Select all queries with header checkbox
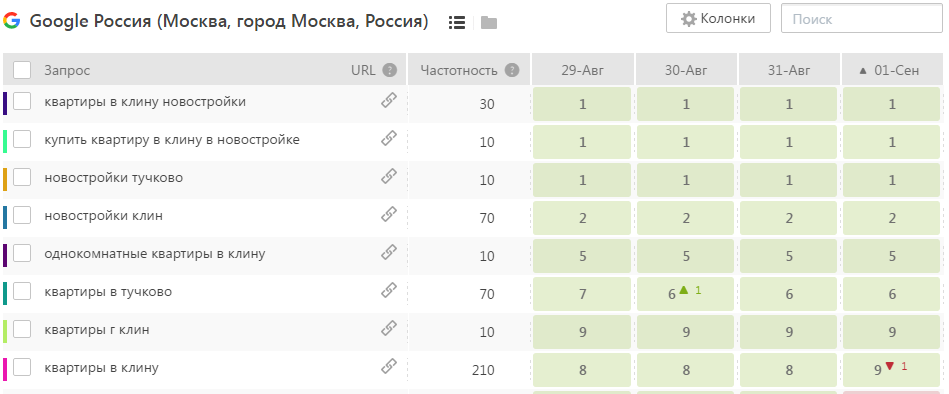Viewport: 949px width, 394px height. click(22, 70)
